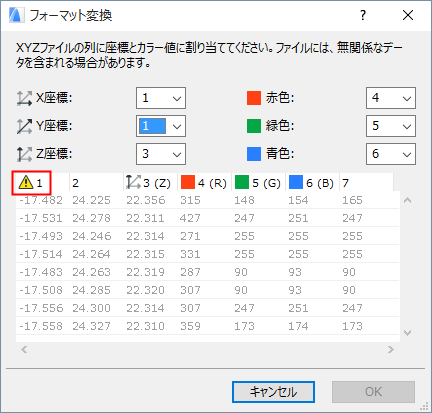Click the red swatch in 4 (R) header
Viewport: 432px width, 413px height.
pyautogui.click(x=188, y=182)
